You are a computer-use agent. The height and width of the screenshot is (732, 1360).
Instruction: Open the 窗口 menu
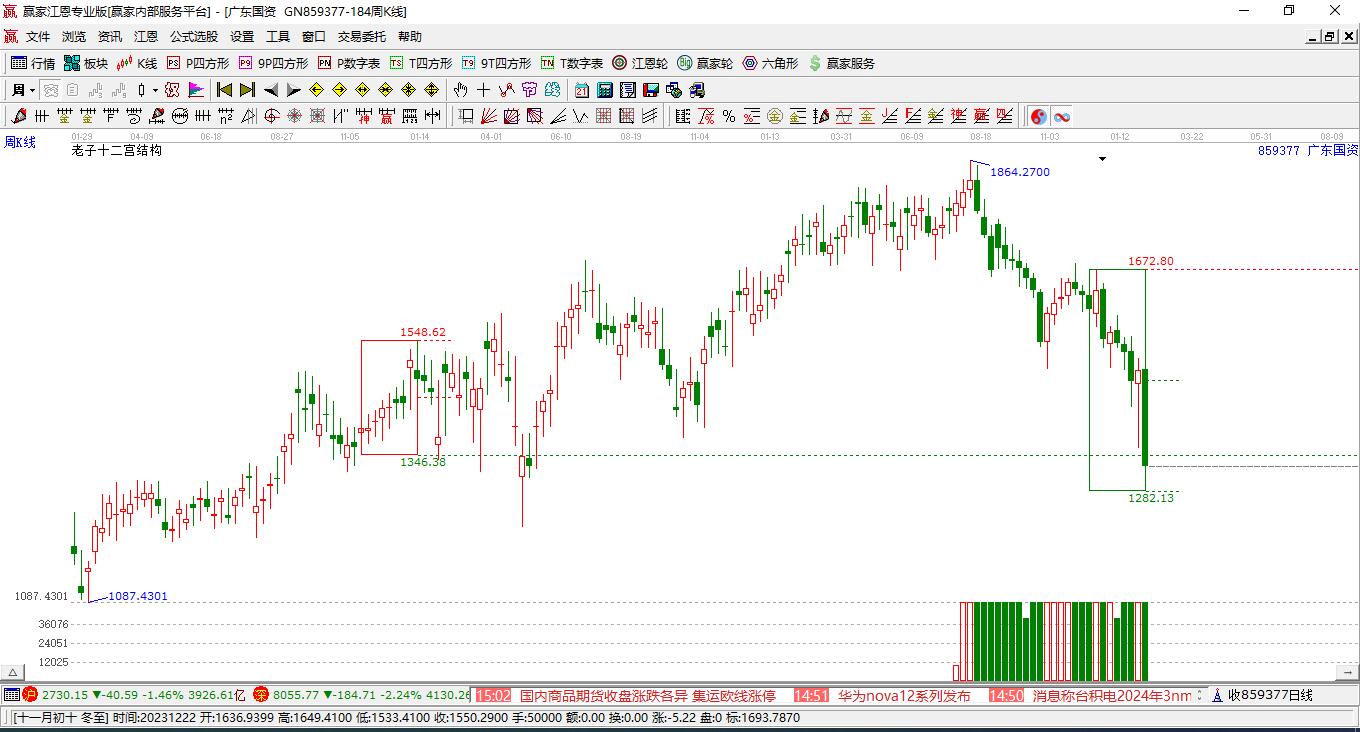[314, 37]
